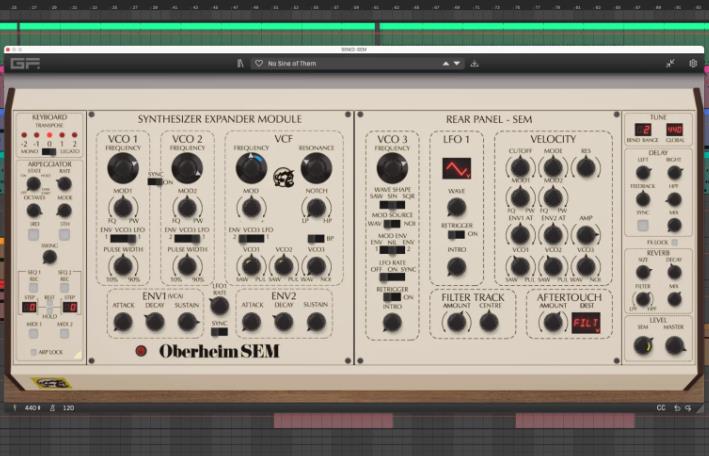Favorite the preset with the heart icon
Image resolution: width=709 pixels, height=456 pixels.
pos(259,64)
